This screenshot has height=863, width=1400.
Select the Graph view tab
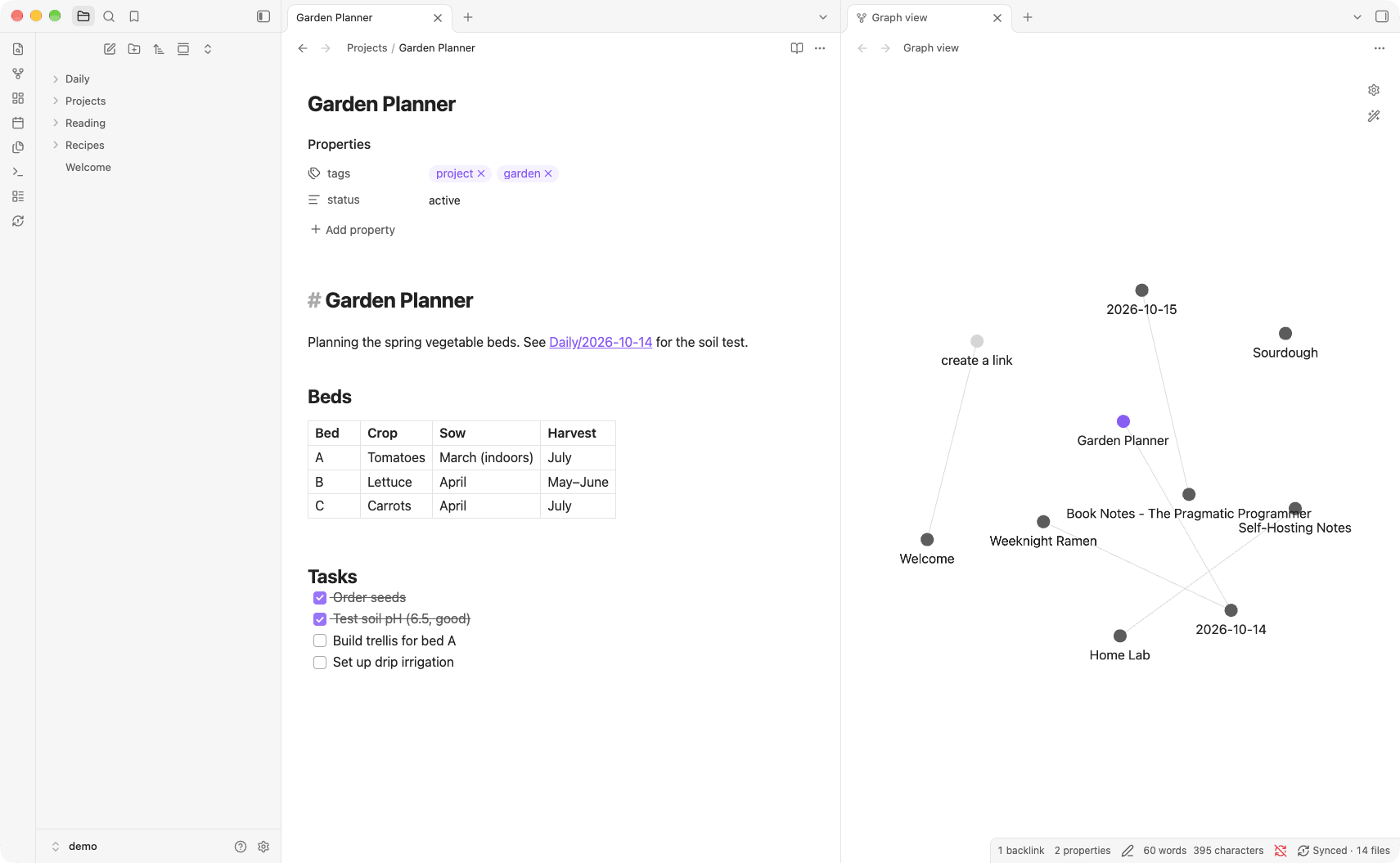click(930, 17)
